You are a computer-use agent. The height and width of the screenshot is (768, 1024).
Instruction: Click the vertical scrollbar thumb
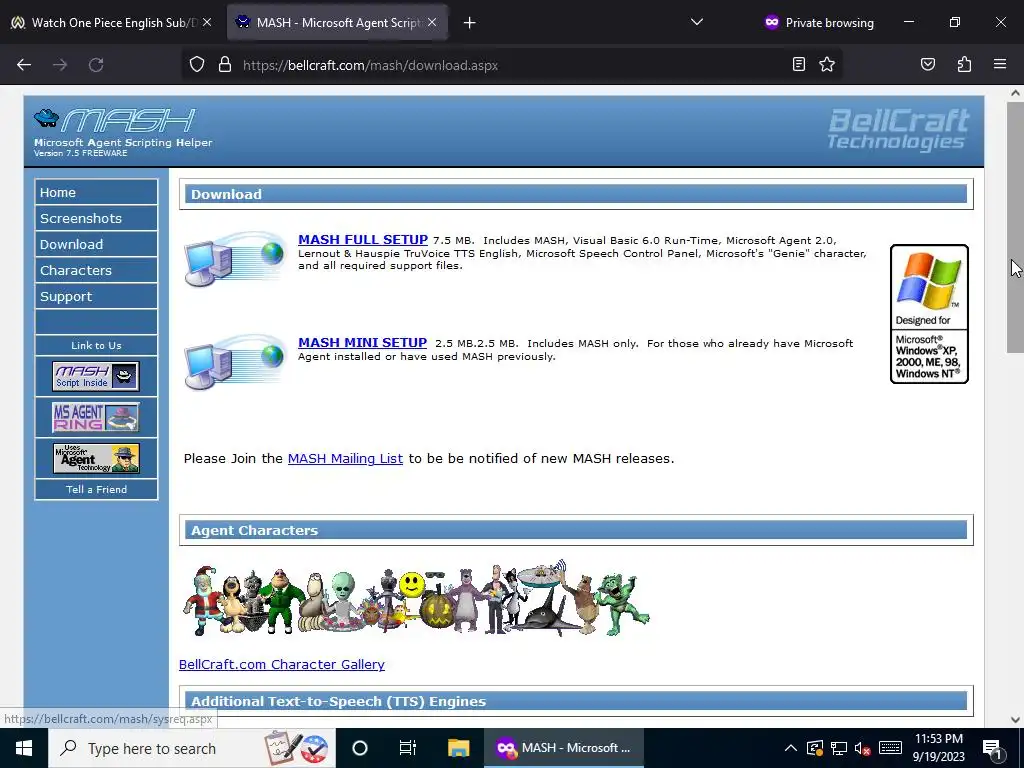click(x=1015, y=227)
